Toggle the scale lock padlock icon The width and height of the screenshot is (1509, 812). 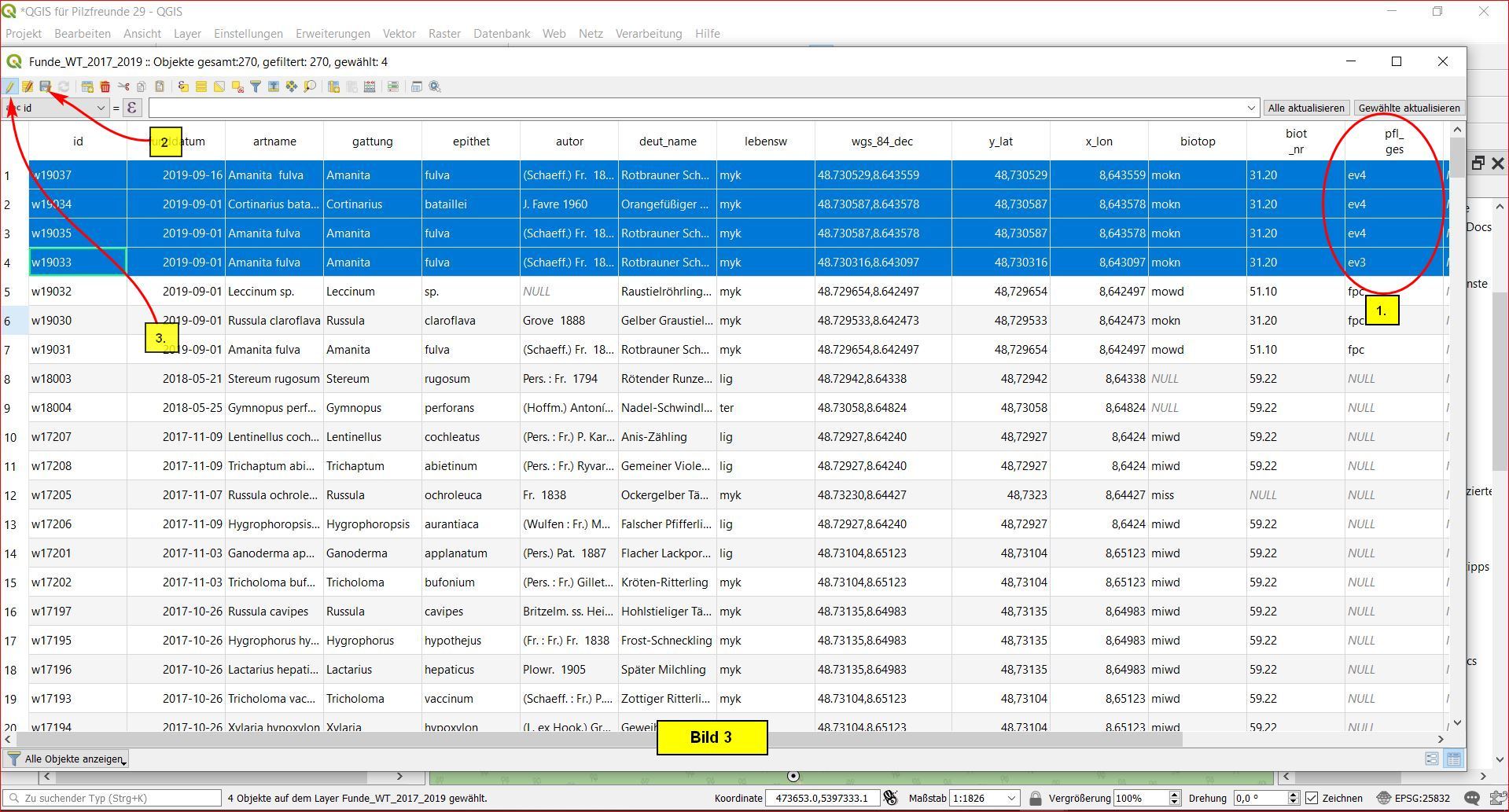pos(1035,798)
